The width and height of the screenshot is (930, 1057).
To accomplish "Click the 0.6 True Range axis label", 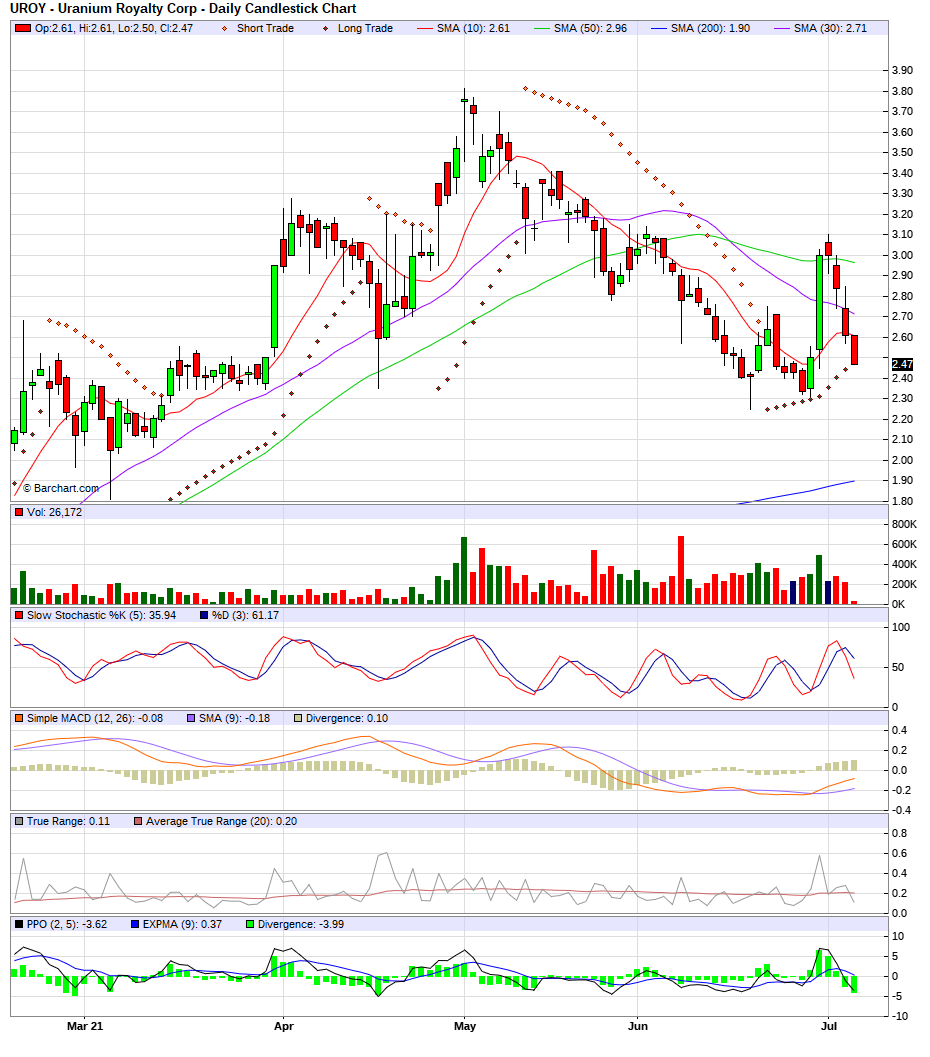I will (x=900, y=853).
